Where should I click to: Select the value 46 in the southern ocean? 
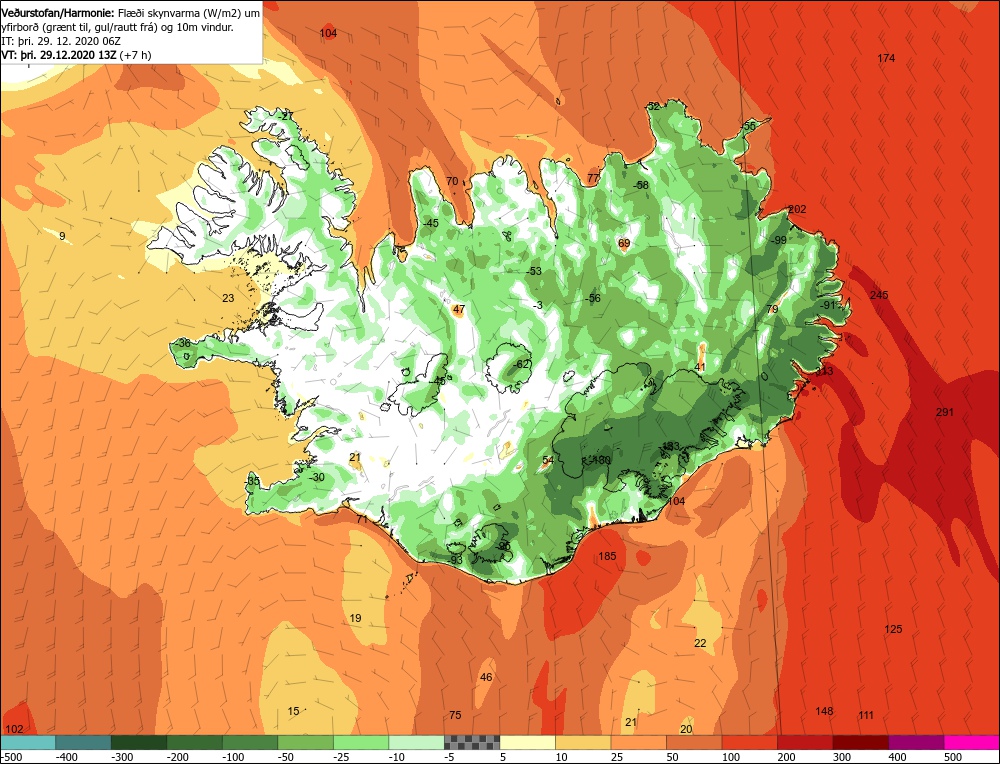[486, 677]
